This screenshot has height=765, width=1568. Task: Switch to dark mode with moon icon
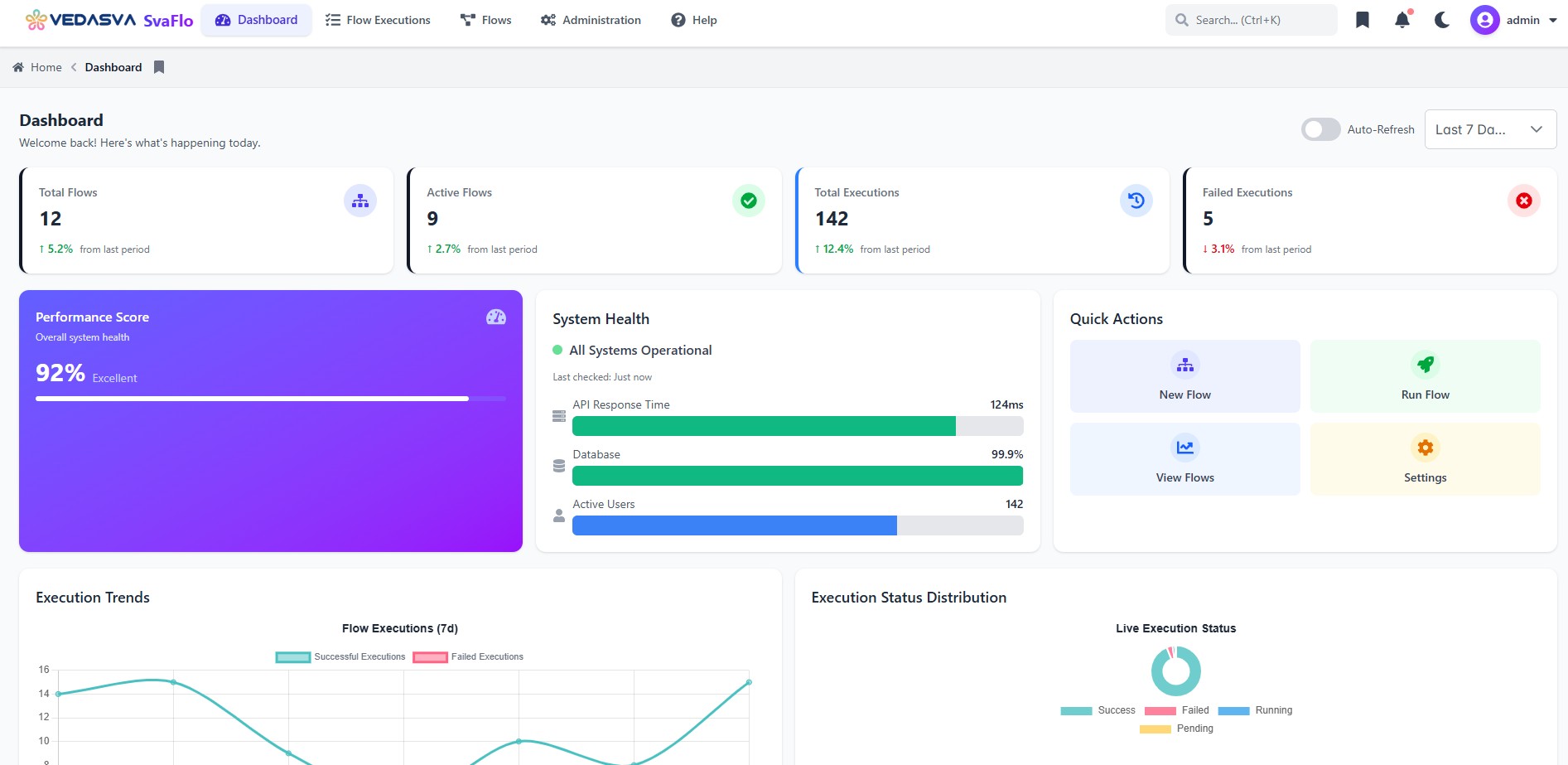pos(1442,20)
